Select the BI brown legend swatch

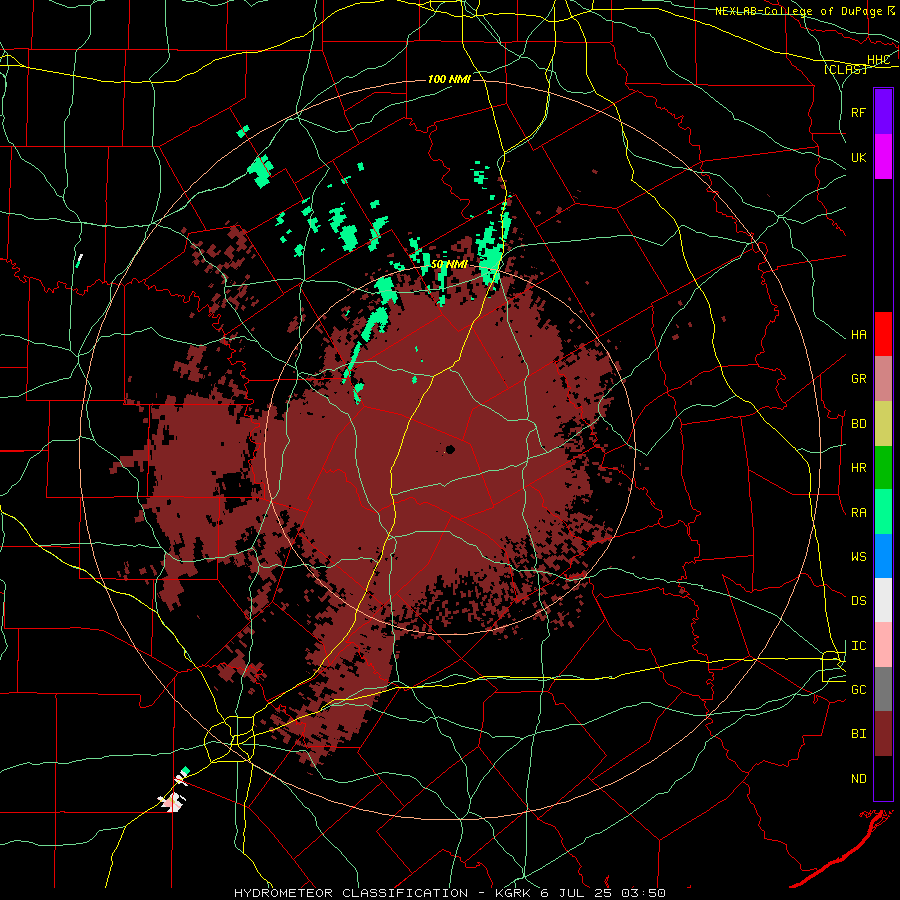pos(883,734)
